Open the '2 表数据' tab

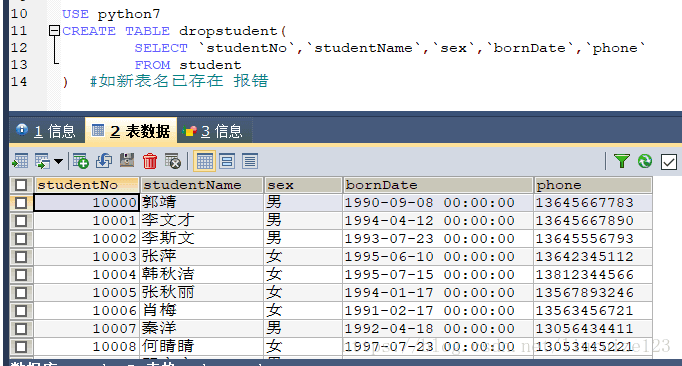pos(131,131)
